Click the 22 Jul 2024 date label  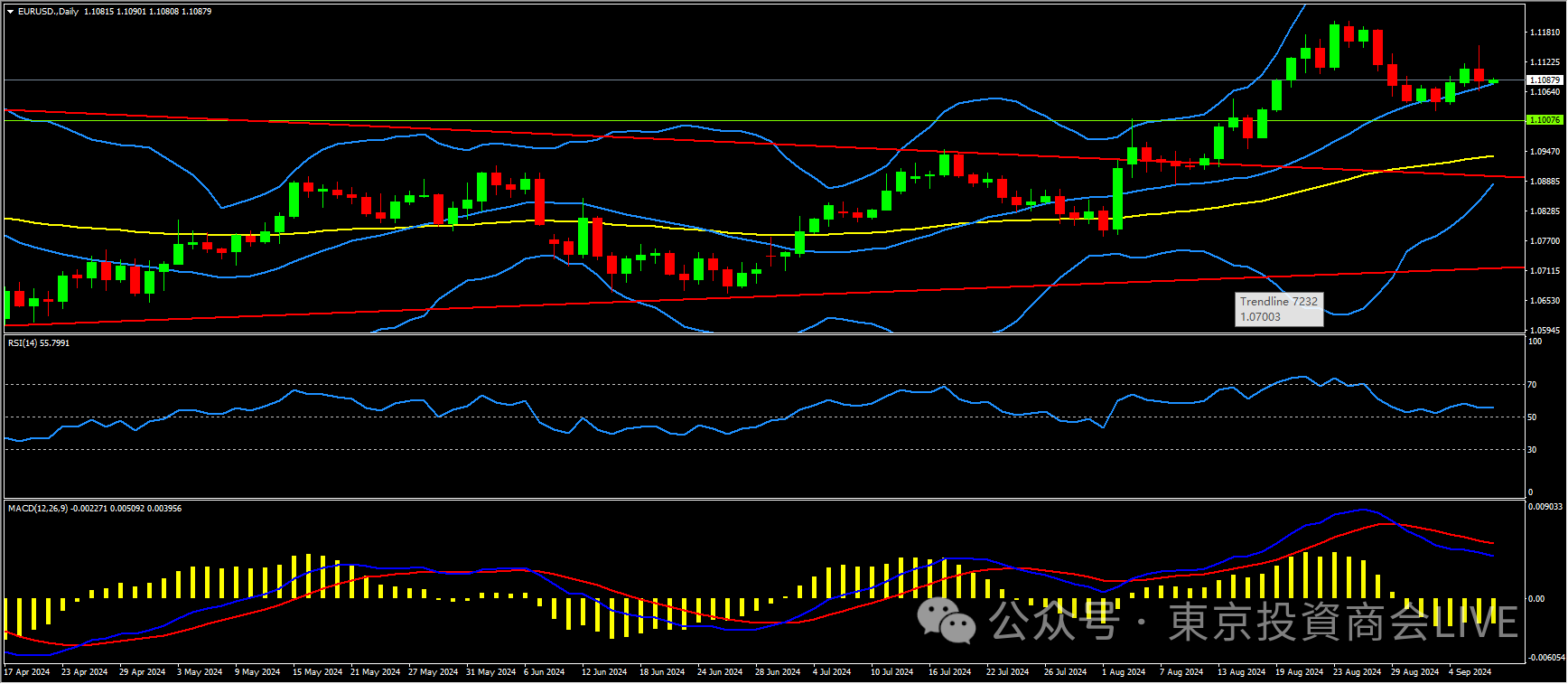(1008, 672)
